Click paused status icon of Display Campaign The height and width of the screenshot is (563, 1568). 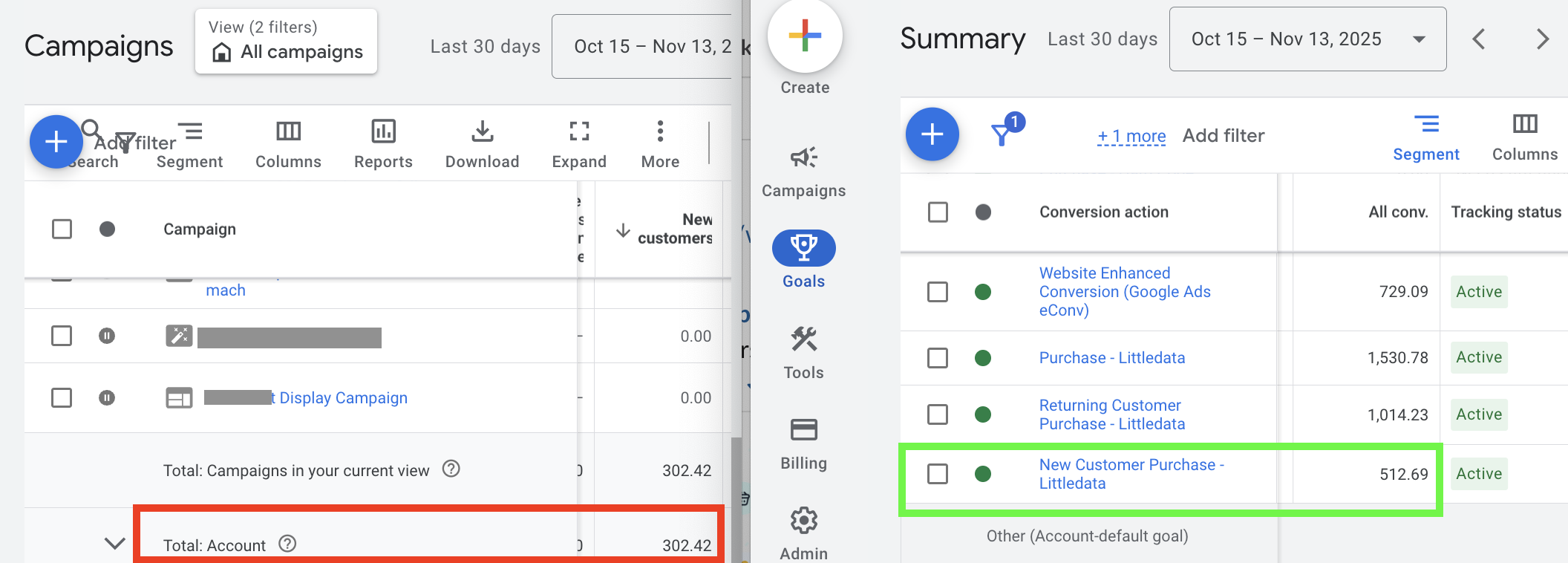[x=107, y=398]
